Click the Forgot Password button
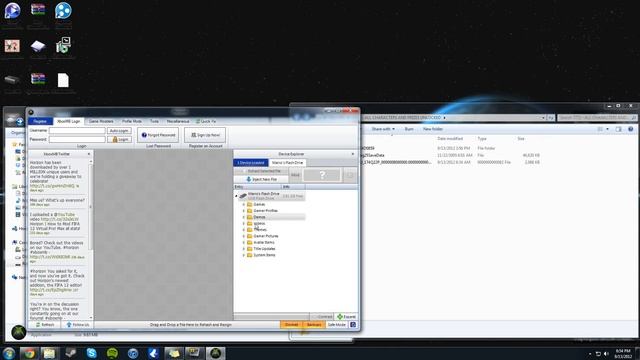Screen dimensions: 640x360 click(x=158, y=135)
